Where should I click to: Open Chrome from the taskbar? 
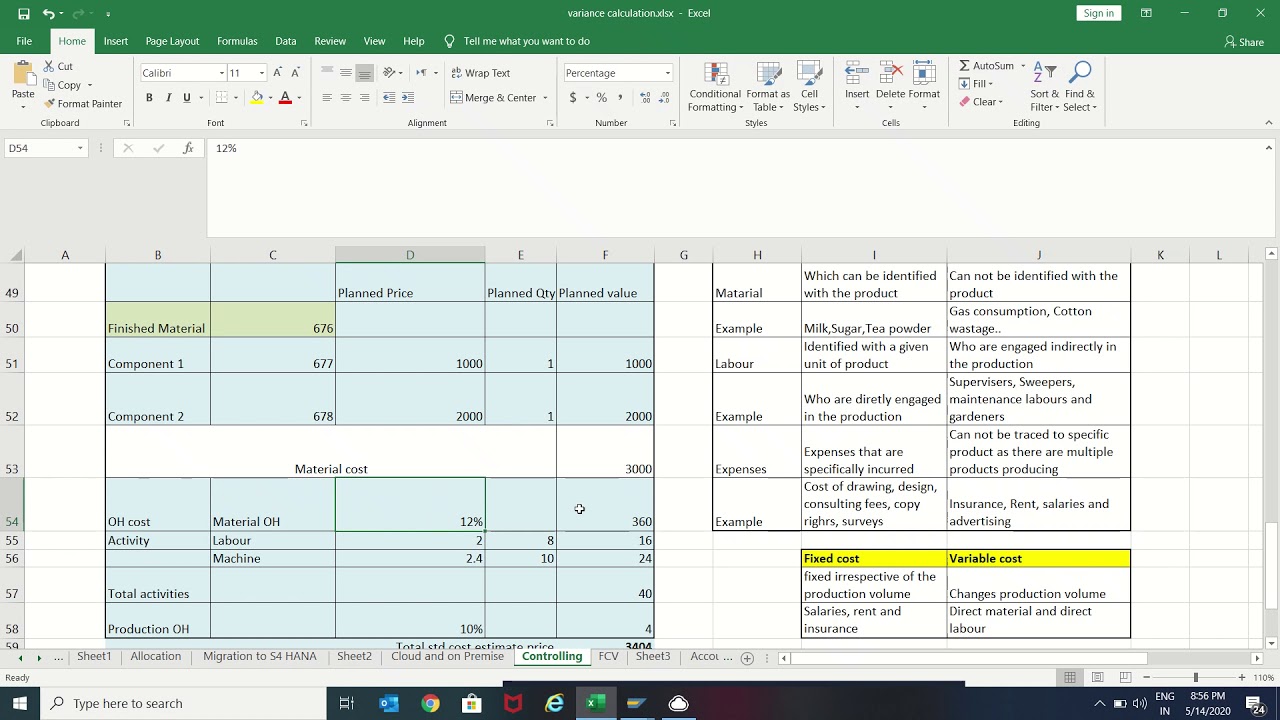click(x=430, y=704)
